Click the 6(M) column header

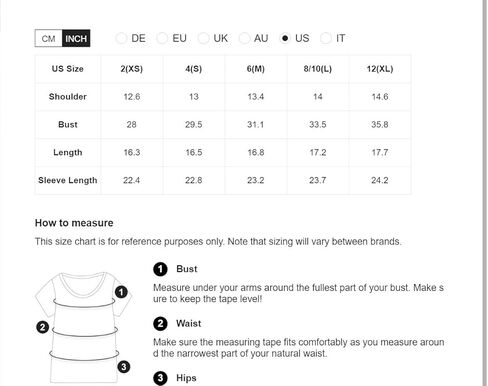tap(256, 69)
